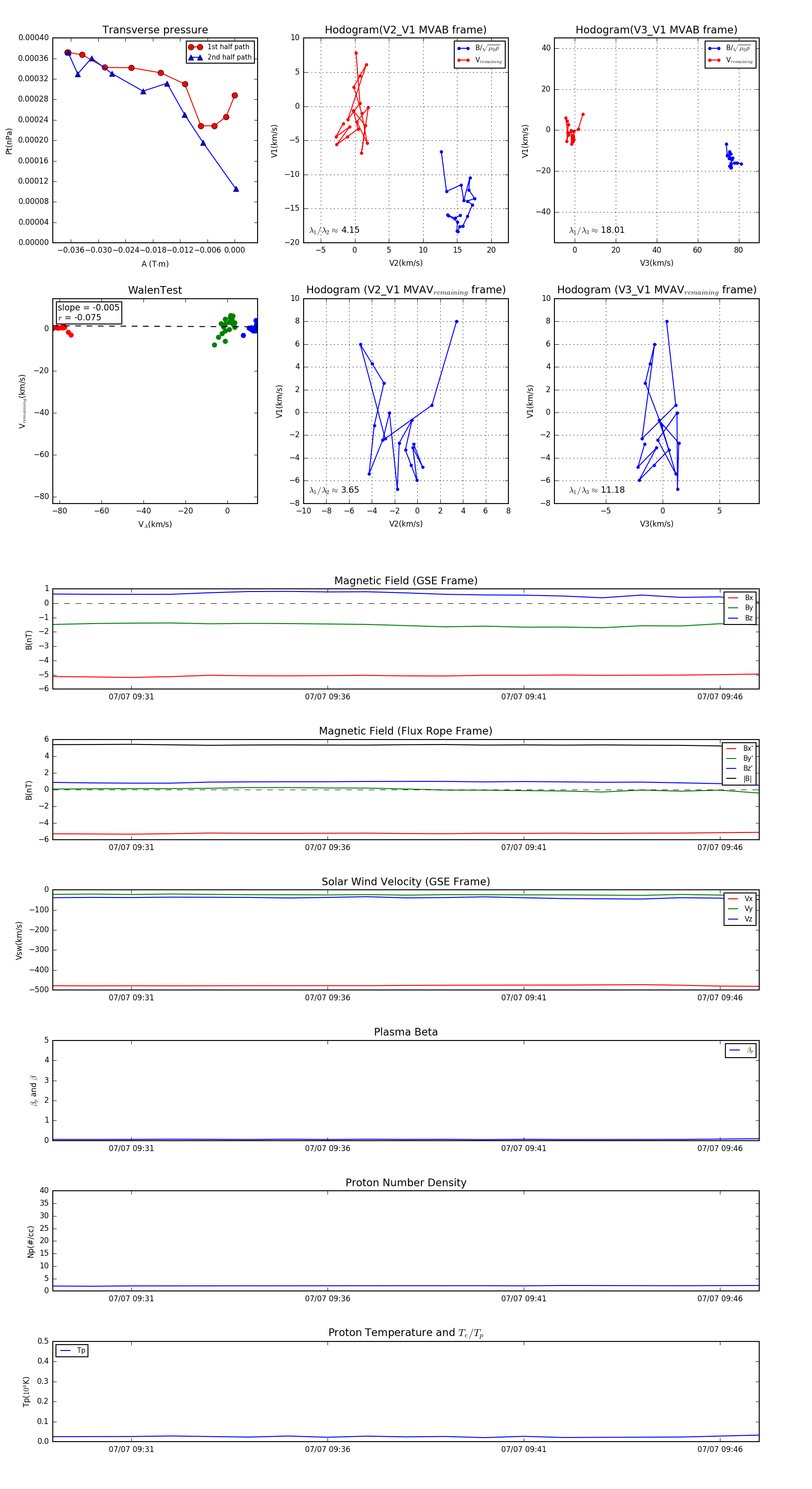Select the By' legend entry in Flux Rope panel
Viewport: 812px width, 1489px height.
[739, 758]
